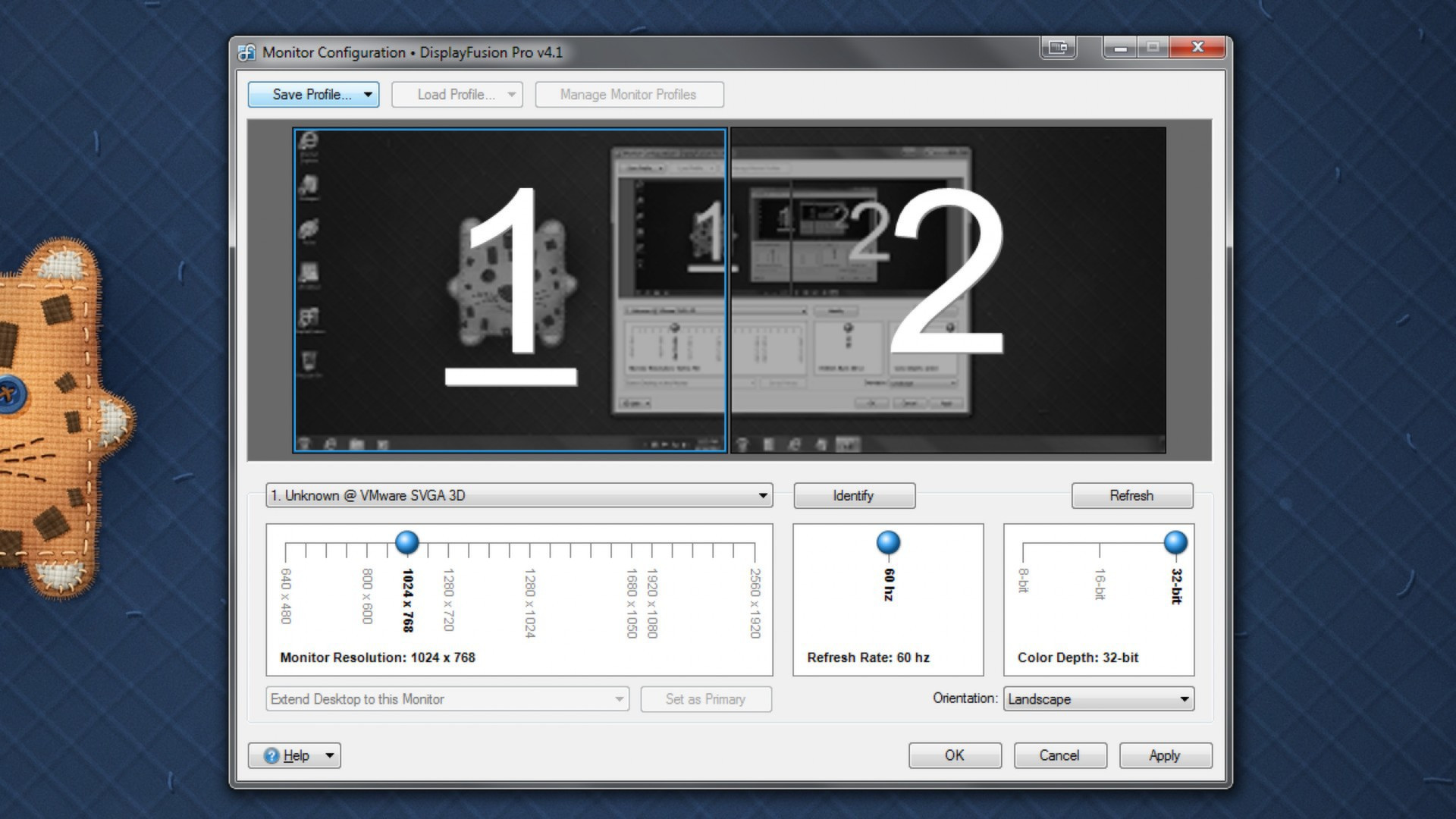Click the monitor configuration icon near window controls
1456x819 pixels.
1057,47
